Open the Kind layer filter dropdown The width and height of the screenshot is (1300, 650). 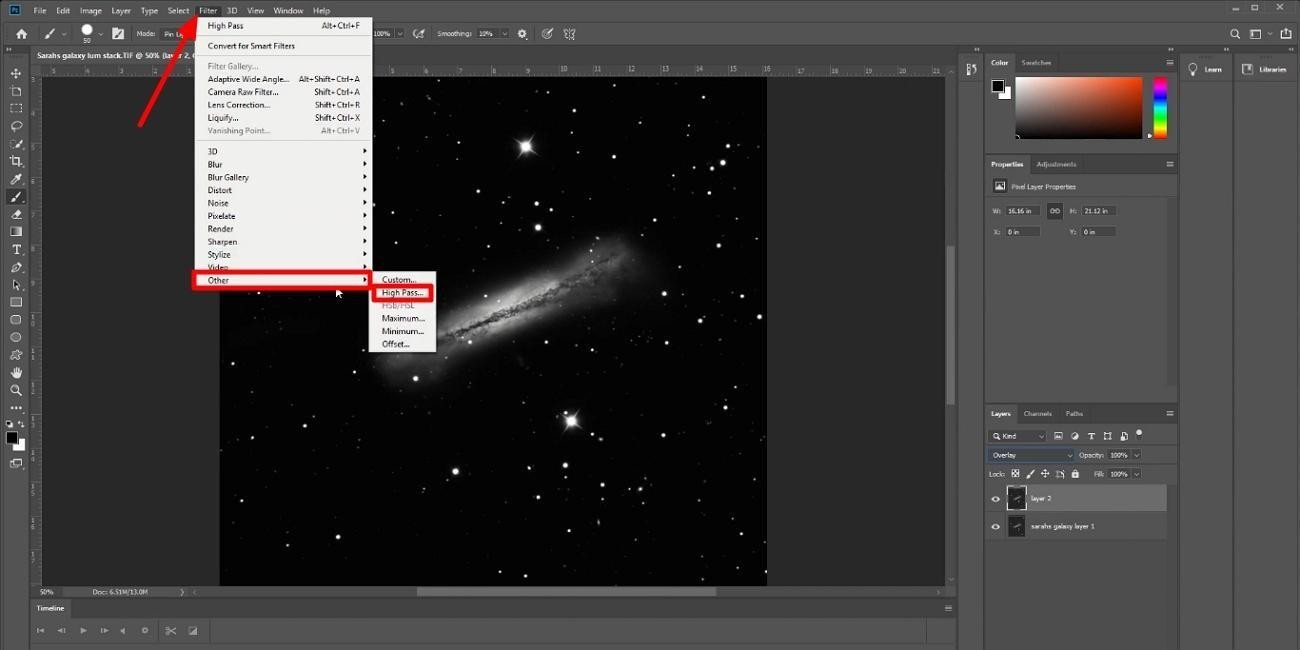pos(1017,436)
